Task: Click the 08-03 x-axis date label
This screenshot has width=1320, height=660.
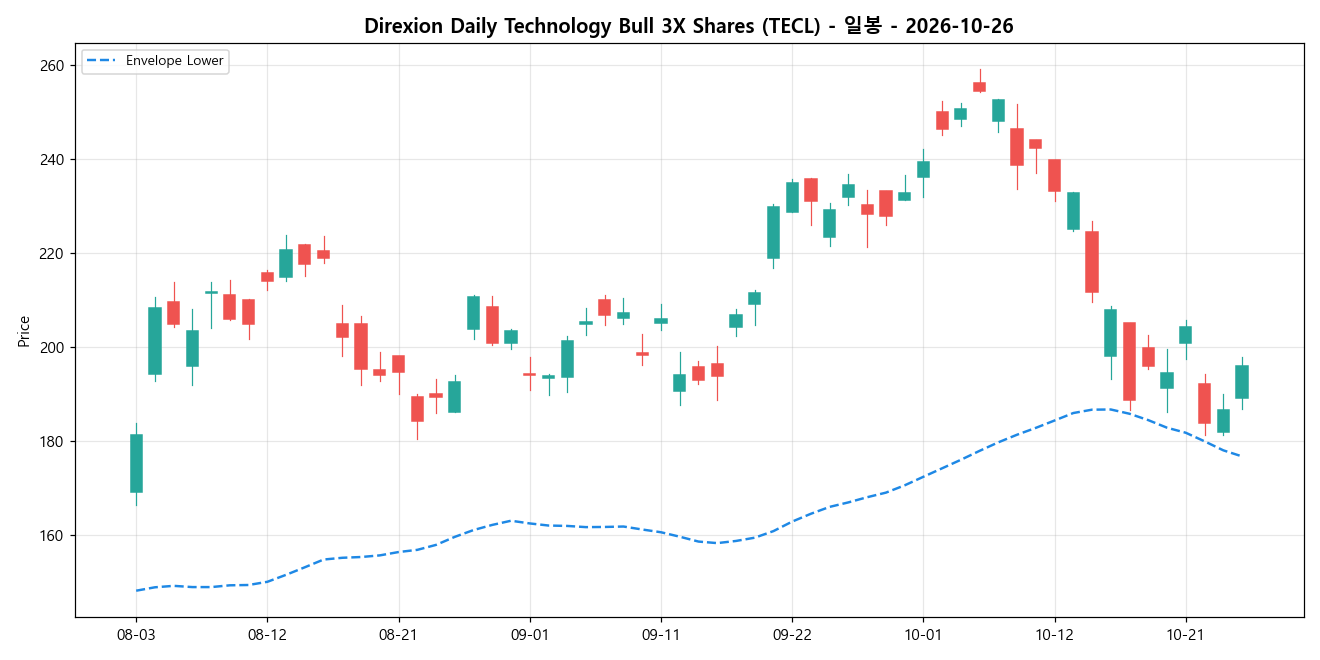Action: pos(136,634)
